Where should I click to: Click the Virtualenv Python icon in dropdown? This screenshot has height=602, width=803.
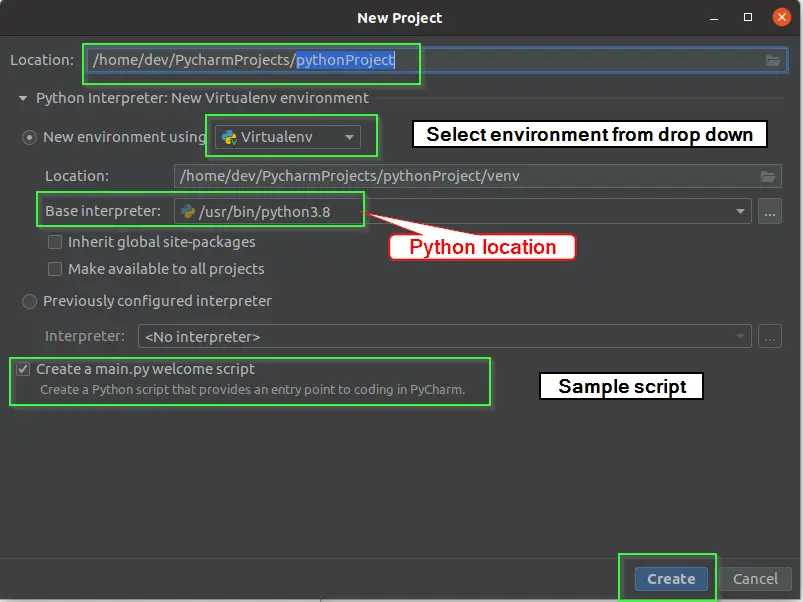click(x=228, y=137)
